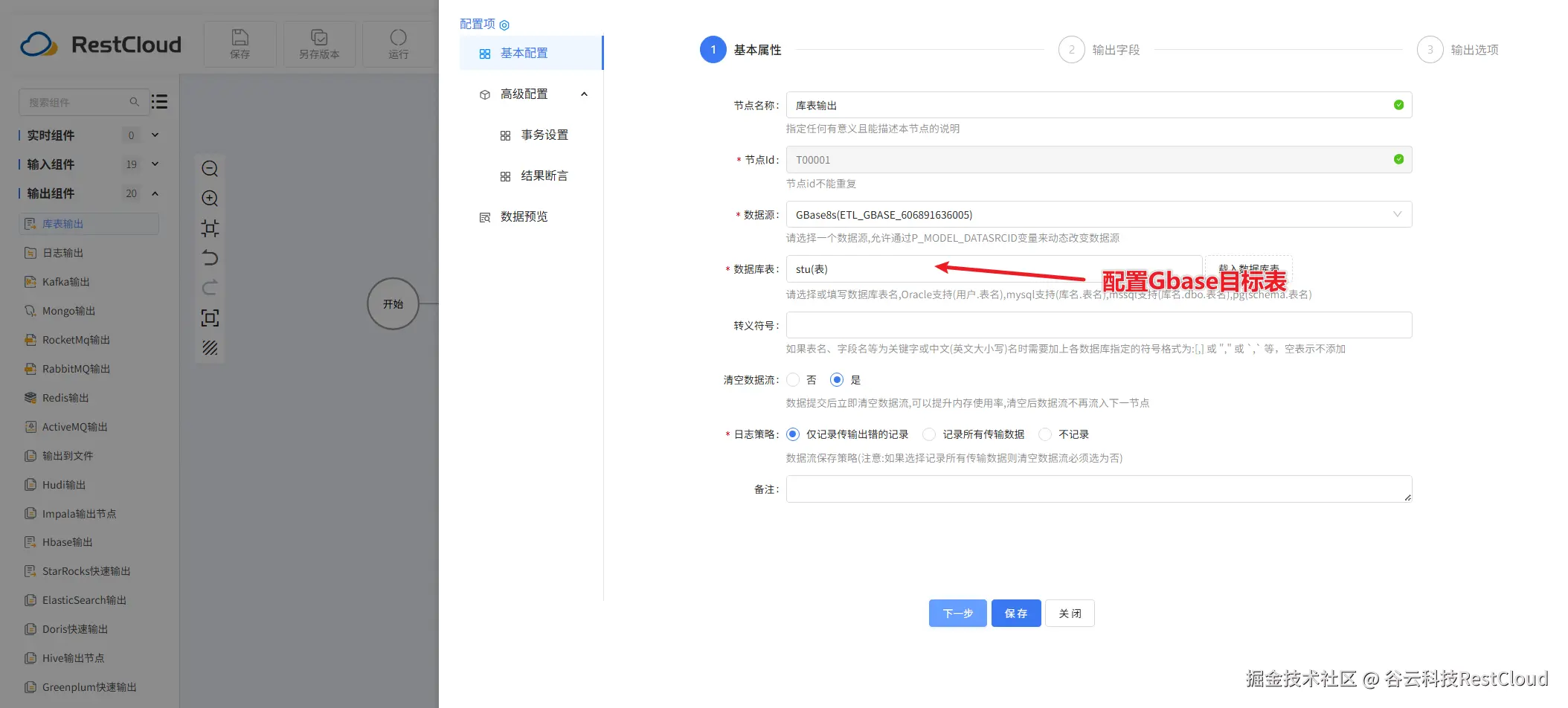
Task: Select 否 for 清空数据流
Action: (x=793, y=379)
